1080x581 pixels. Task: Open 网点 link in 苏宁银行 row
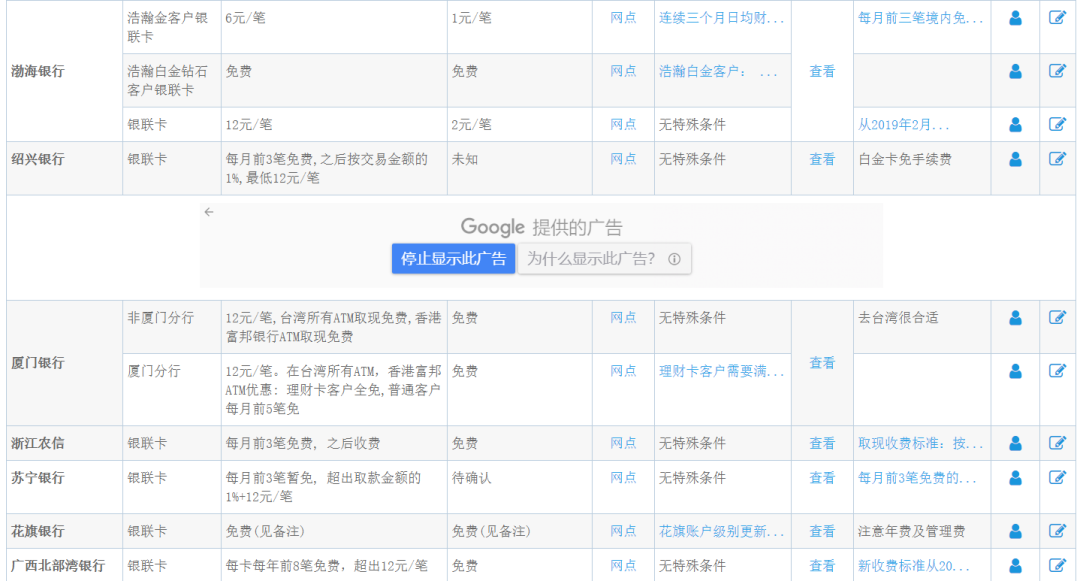coord(623,478)
